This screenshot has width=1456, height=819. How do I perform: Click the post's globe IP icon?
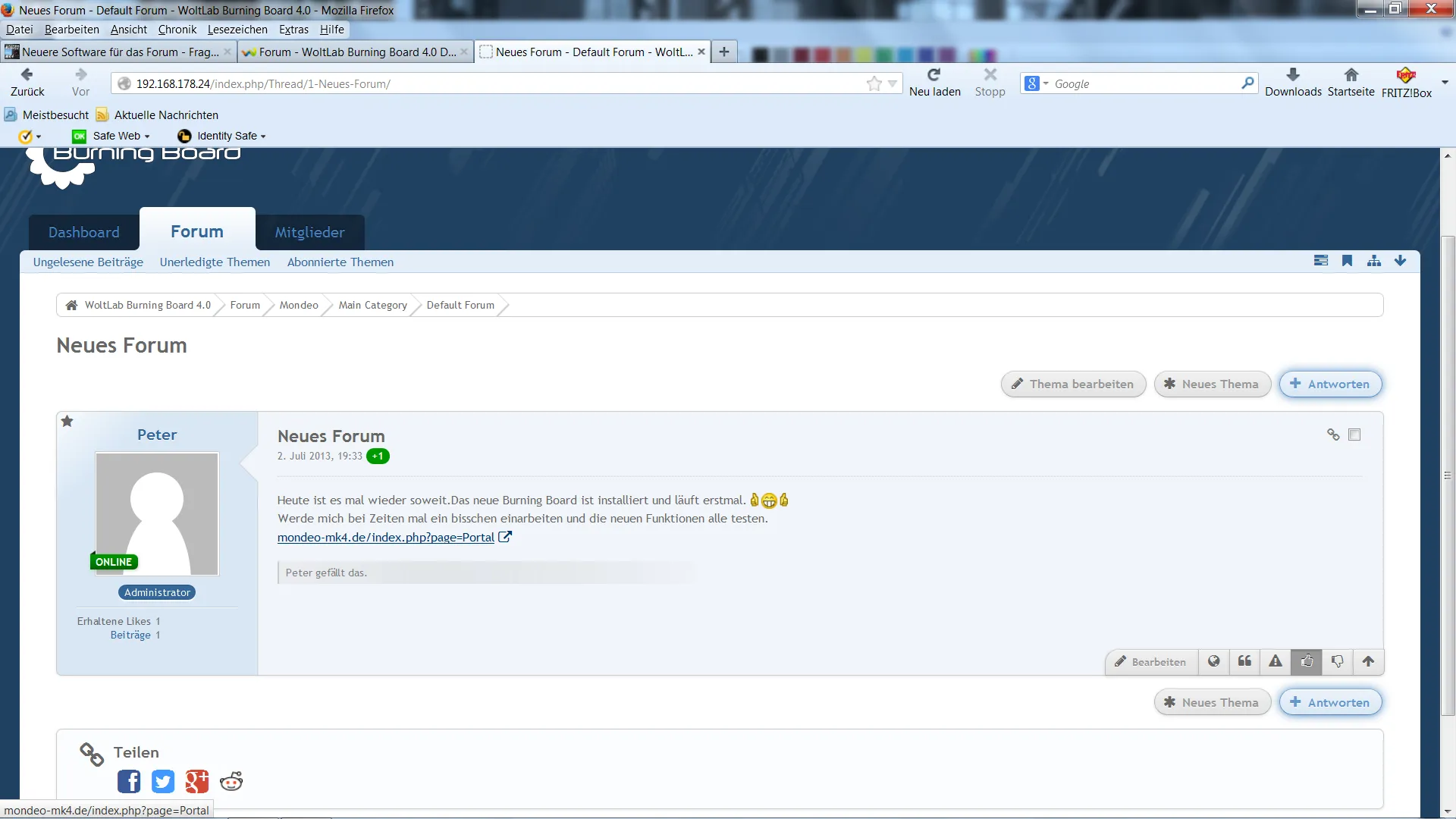[x=1213, y=661]
